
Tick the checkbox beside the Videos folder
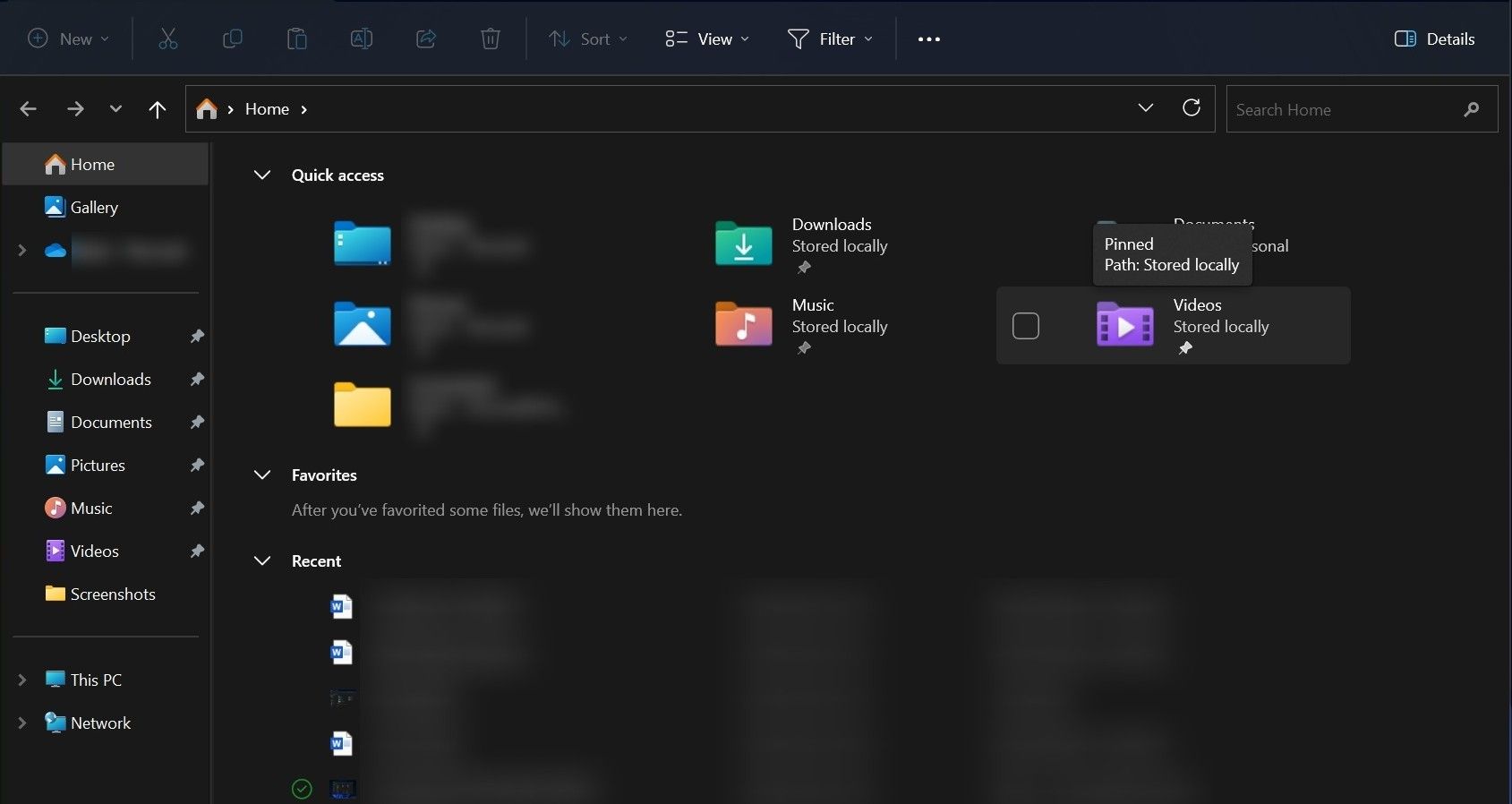click(x=1025, y=326)
